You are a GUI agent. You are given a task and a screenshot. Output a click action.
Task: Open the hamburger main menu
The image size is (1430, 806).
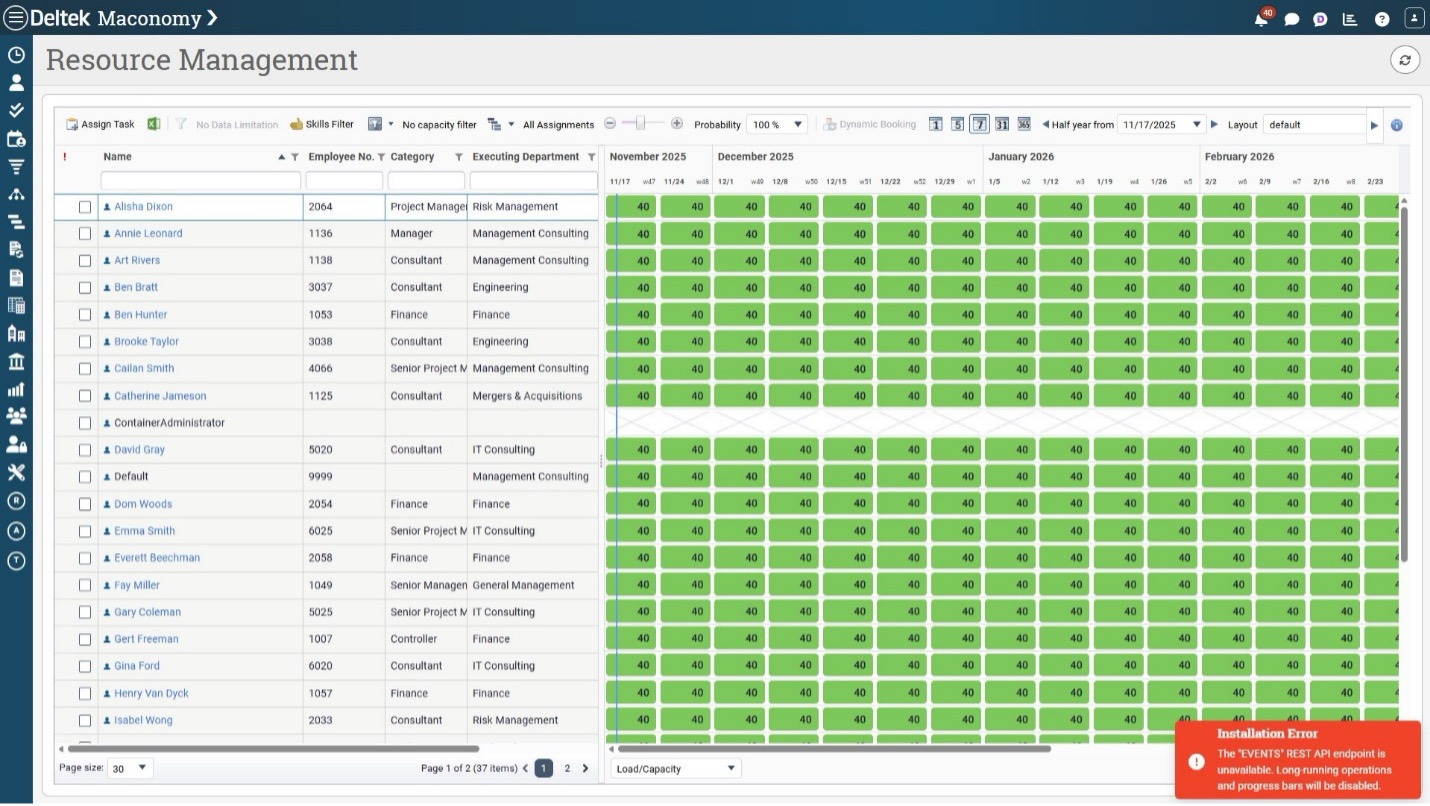click(x=16, y=18)
